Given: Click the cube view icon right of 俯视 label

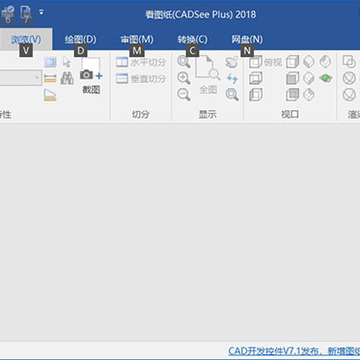Looking at the screenshot, I should point(293,62).
